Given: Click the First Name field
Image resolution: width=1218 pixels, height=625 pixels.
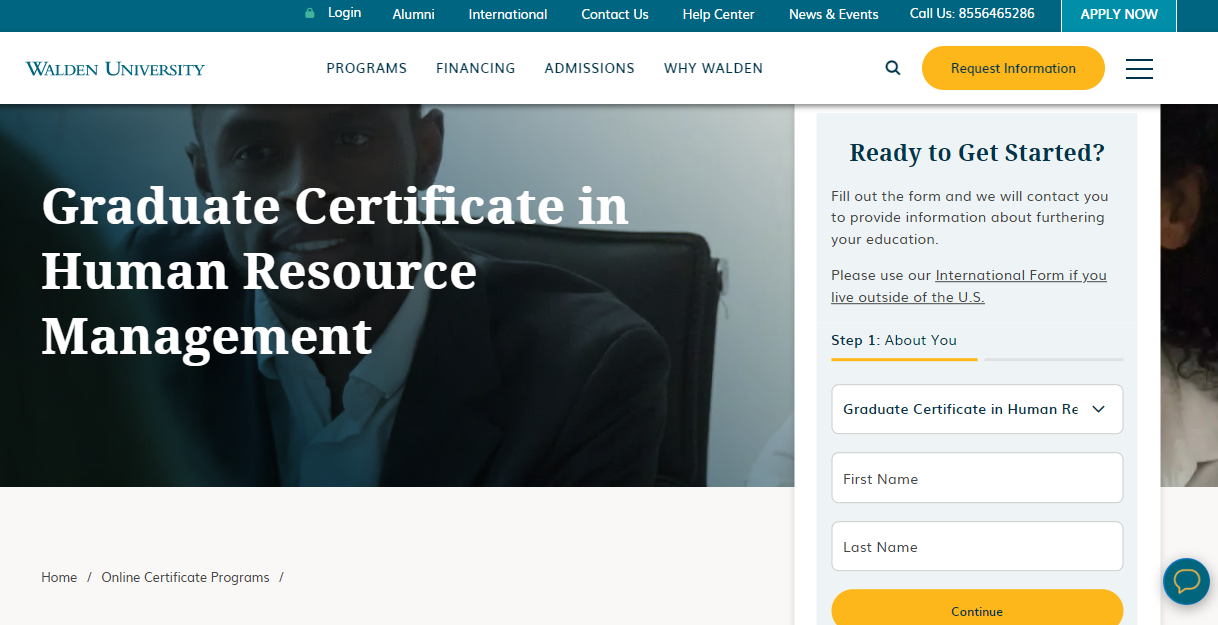Looking at the screenshot, I should [x=977, y=478].
